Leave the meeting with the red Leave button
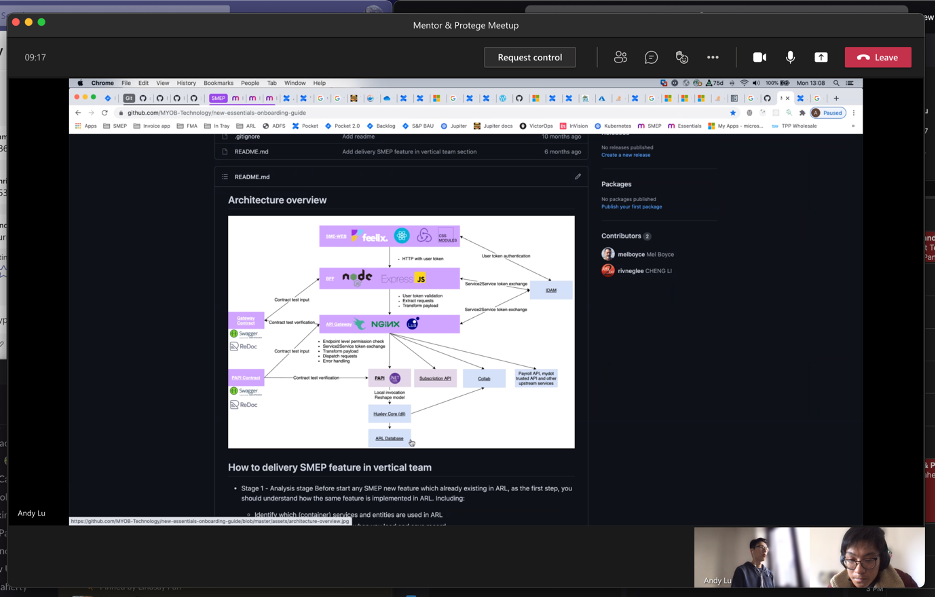 point(877,57)
